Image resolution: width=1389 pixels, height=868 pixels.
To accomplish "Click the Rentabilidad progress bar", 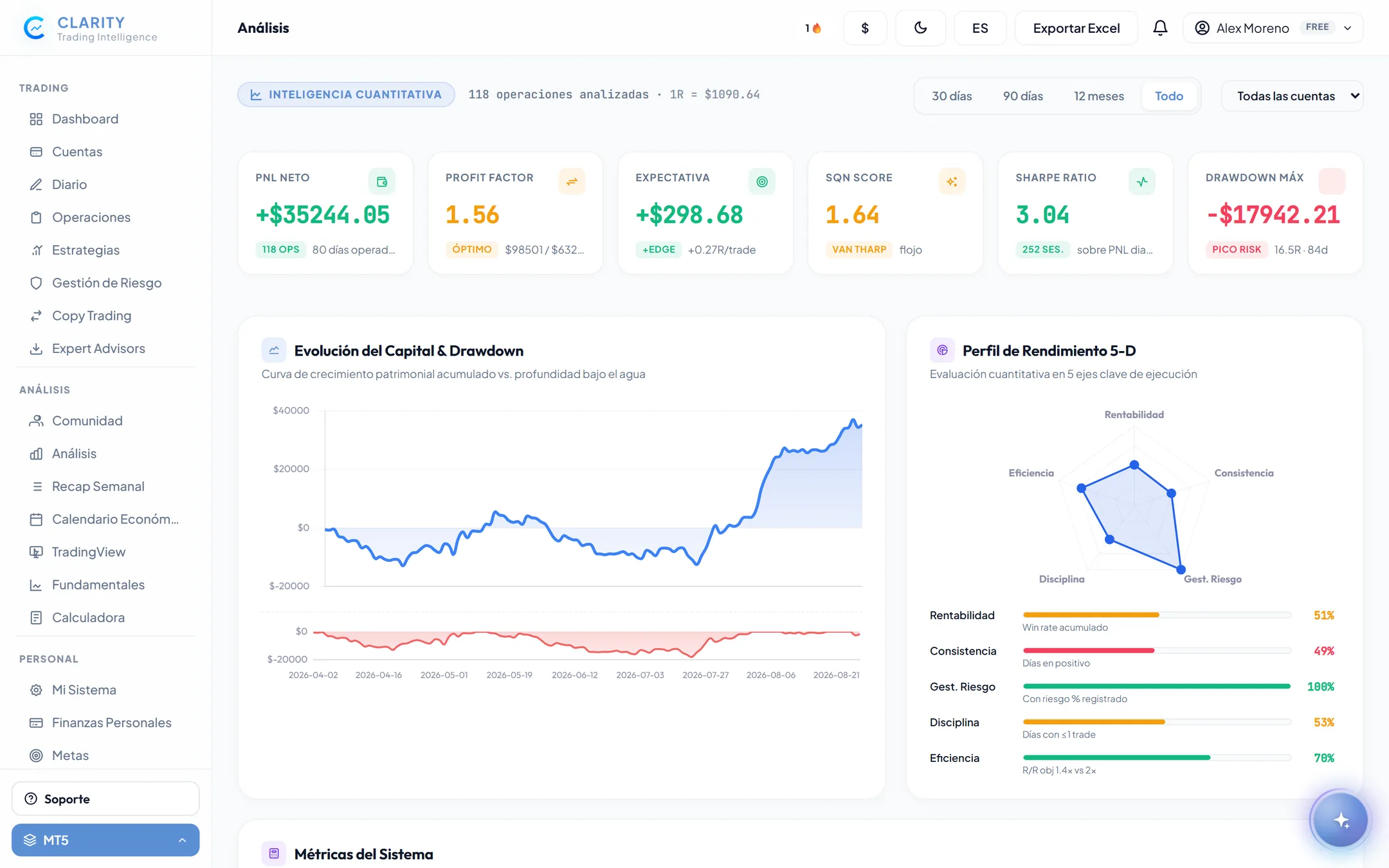I will 1156,615.
